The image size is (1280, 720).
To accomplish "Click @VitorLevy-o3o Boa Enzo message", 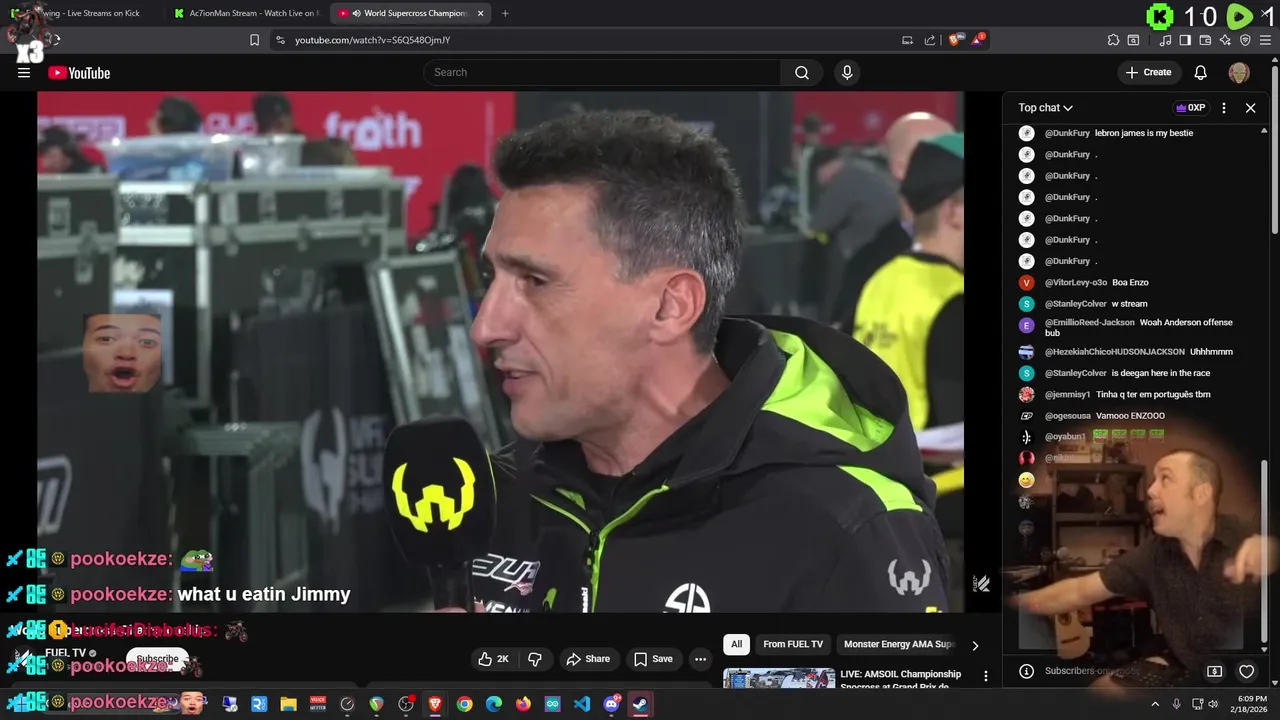I will tap(1138, 283).
